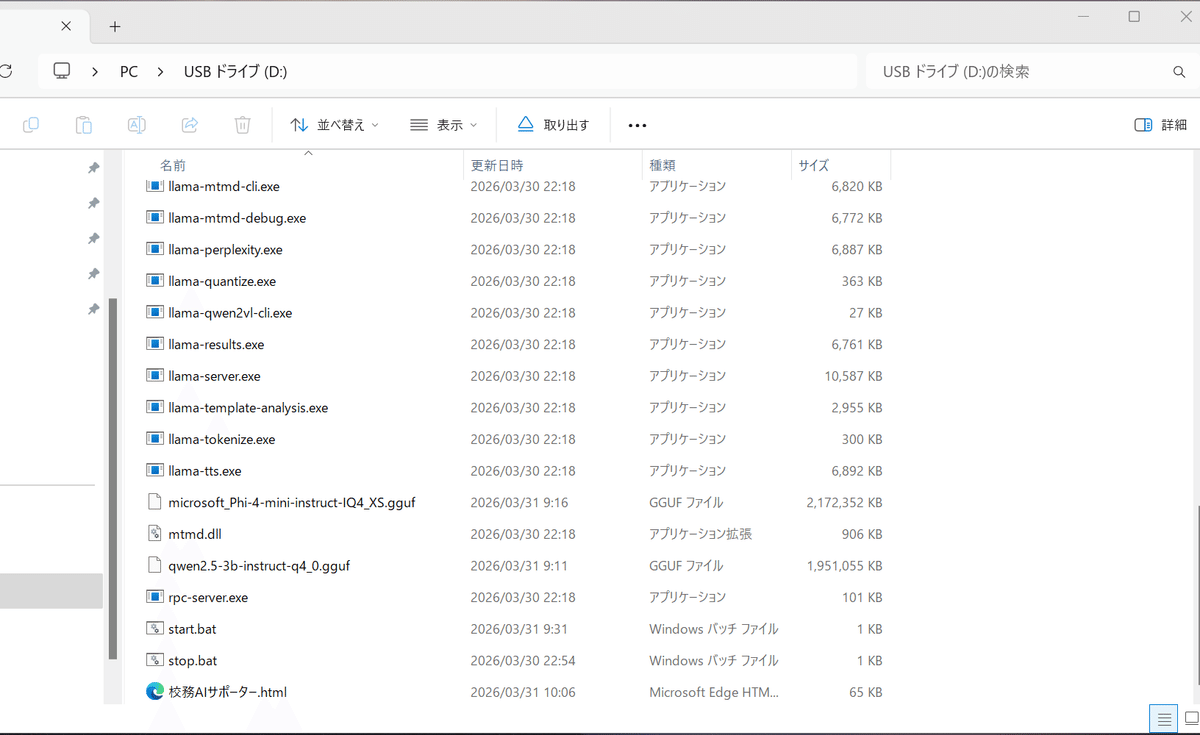Toggle the 詳細 details pane
1200x735 pixels.
(1161, 125)
